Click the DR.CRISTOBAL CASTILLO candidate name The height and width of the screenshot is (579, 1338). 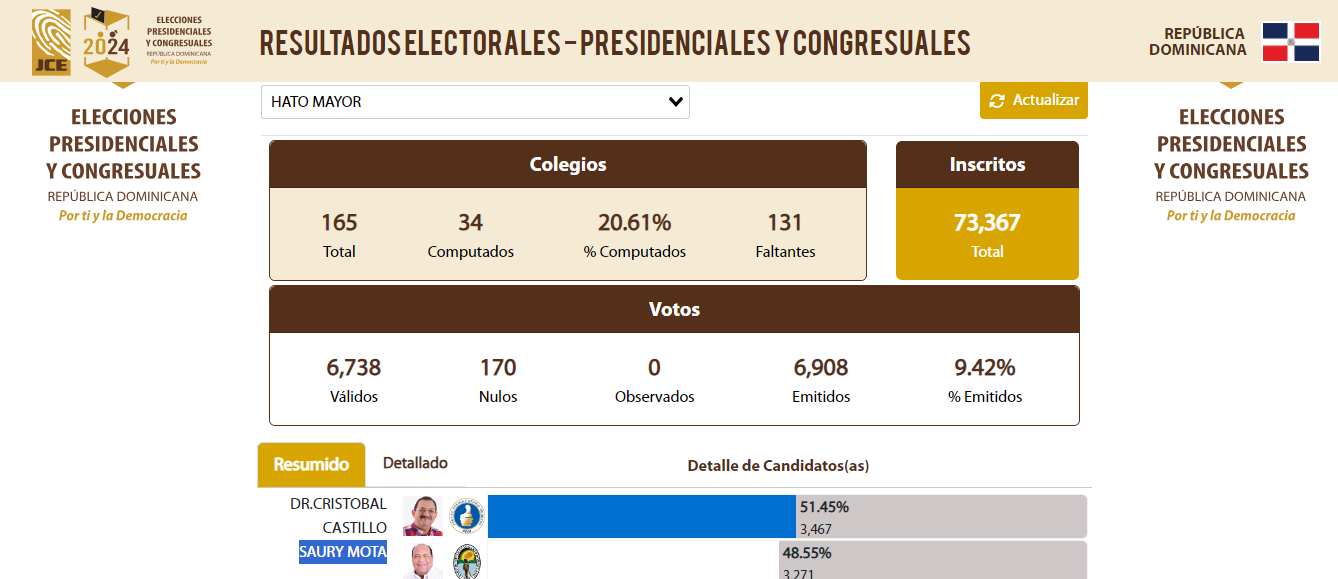click(338, 516)
